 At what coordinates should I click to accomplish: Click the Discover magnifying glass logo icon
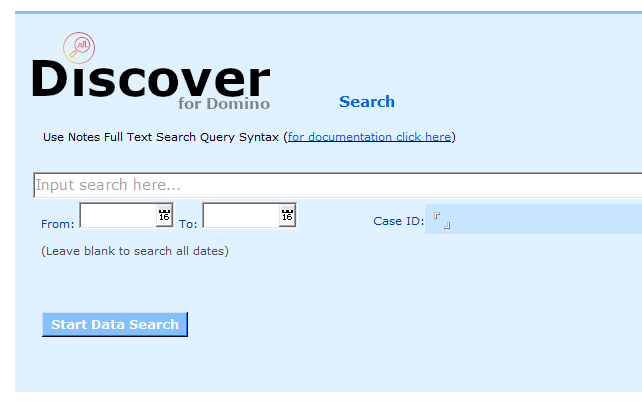tap(79, 48)
